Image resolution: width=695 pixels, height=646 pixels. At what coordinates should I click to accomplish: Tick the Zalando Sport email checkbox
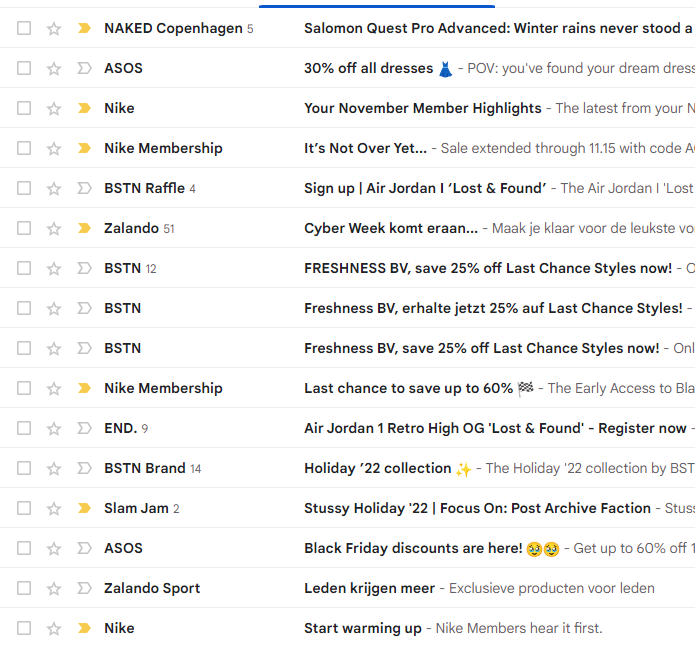[24, 588]
